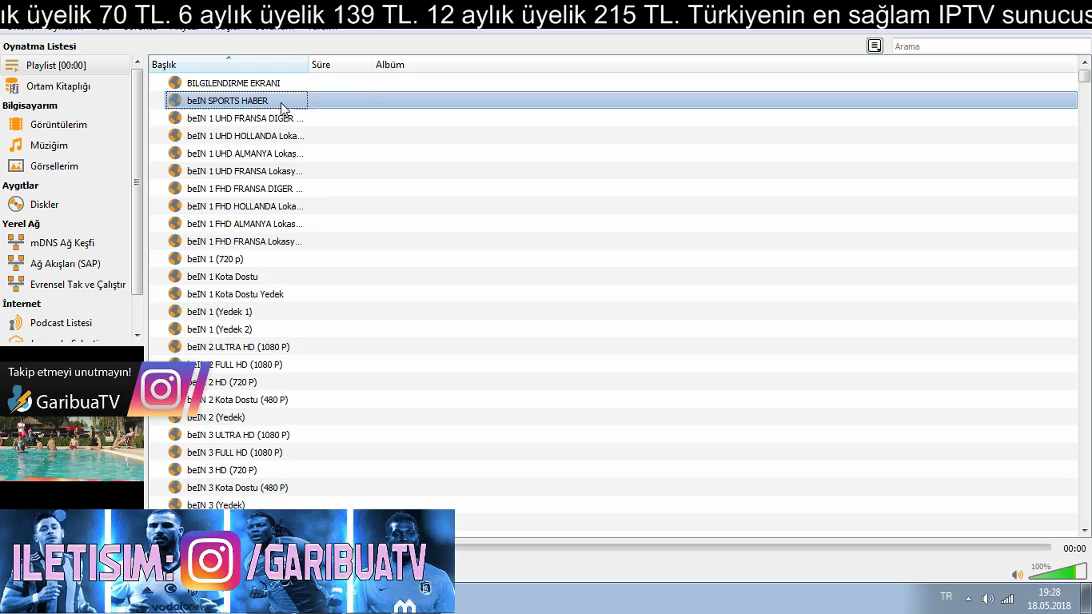This screenshot has width=1092, height=614.
Task: Sort by Albüm column header
Action: tap(390, 65)
